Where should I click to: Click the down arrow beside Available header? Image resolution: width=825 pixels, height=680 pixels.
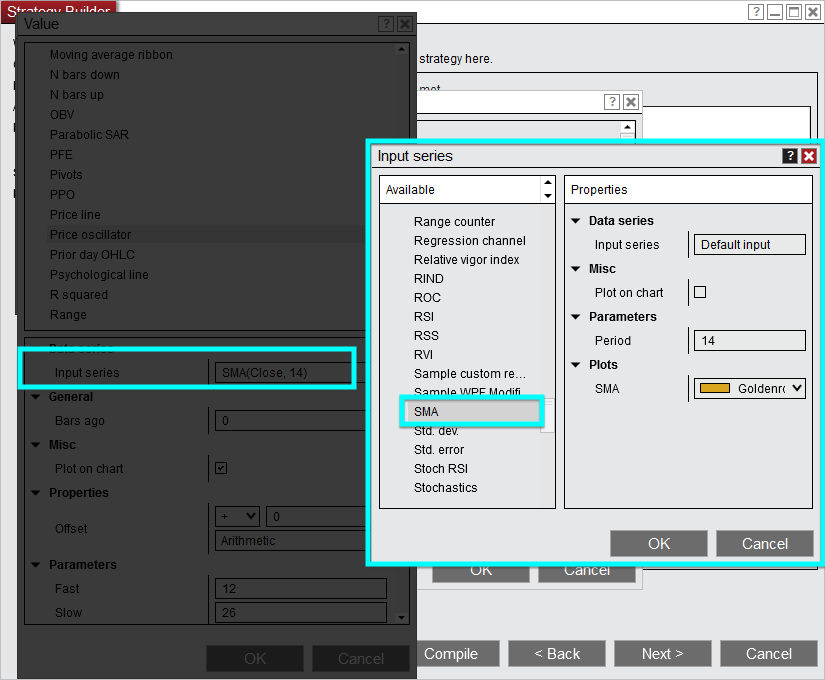548,196
